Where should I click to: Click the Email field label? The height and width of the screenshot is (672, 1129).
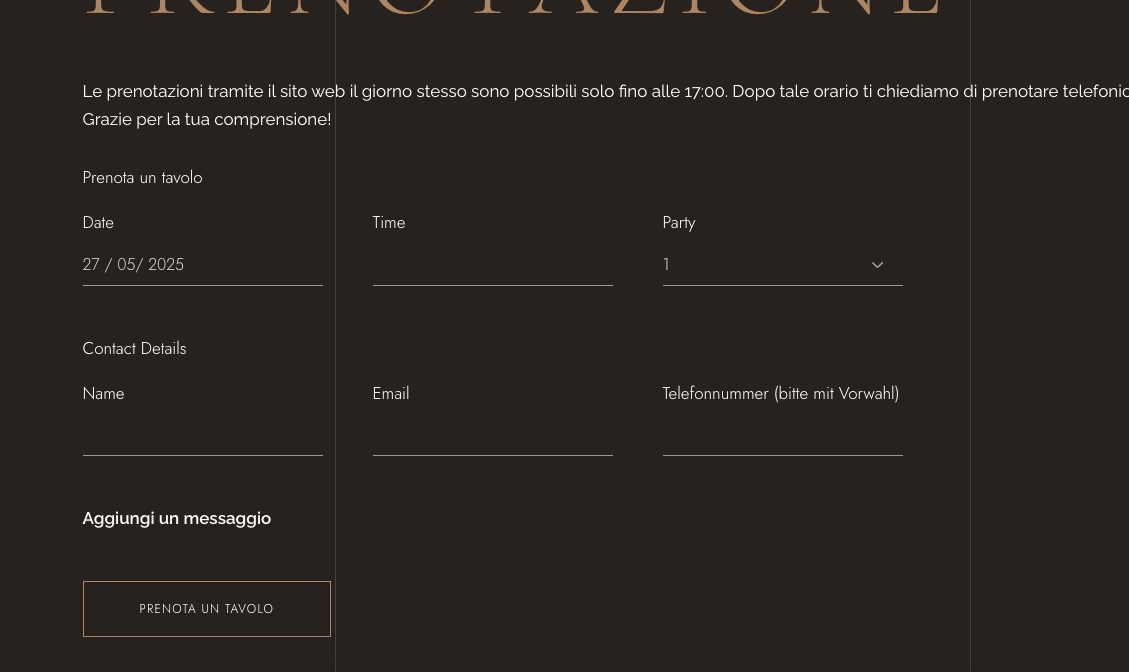click(x=391, y=394)
